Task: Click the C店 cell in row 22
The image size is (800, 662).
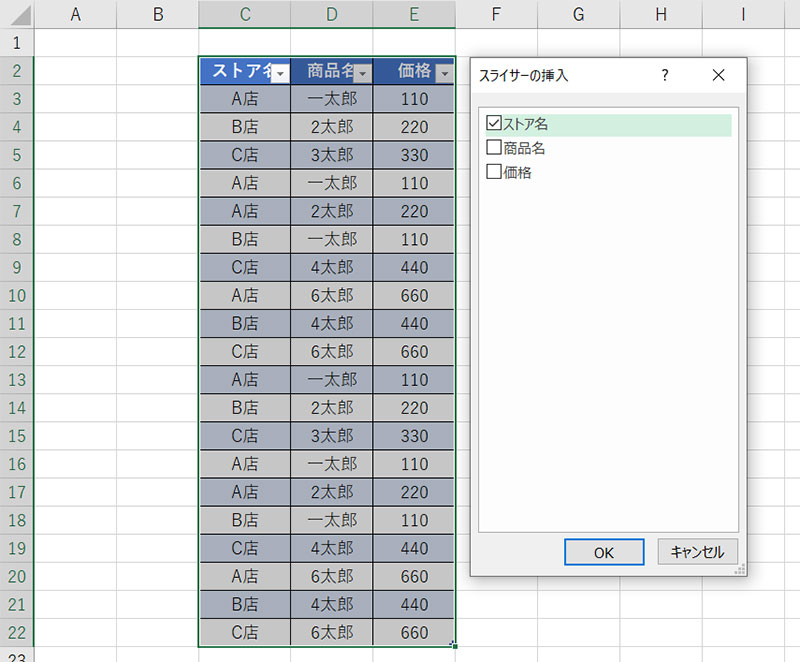Action: tap(244, 632)
